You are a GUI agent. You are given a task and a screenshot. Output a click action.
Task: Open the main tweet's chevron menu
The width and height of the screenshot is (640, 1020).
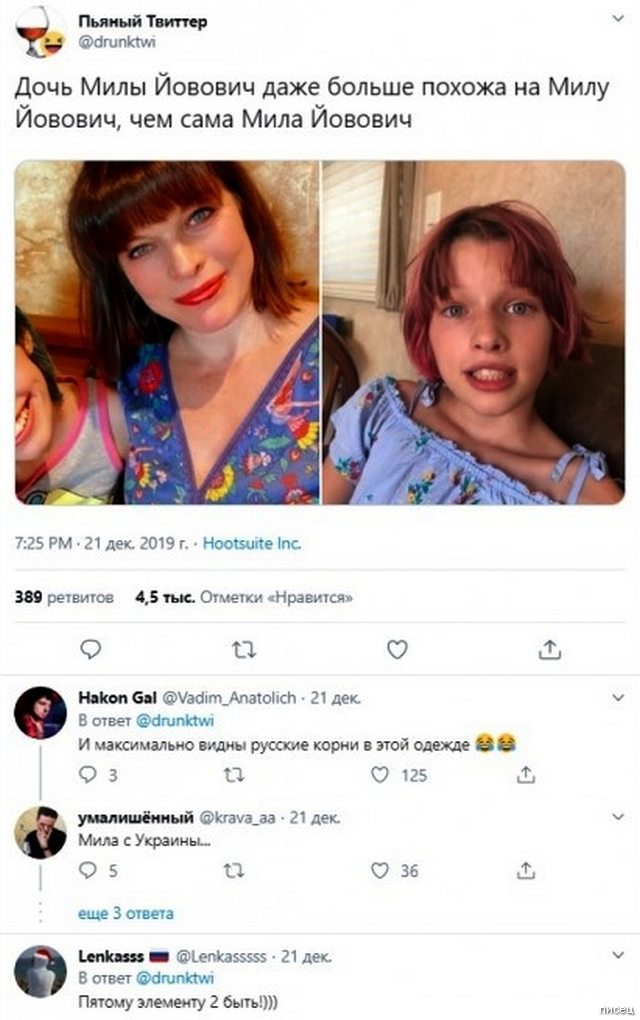click(619, 22)
